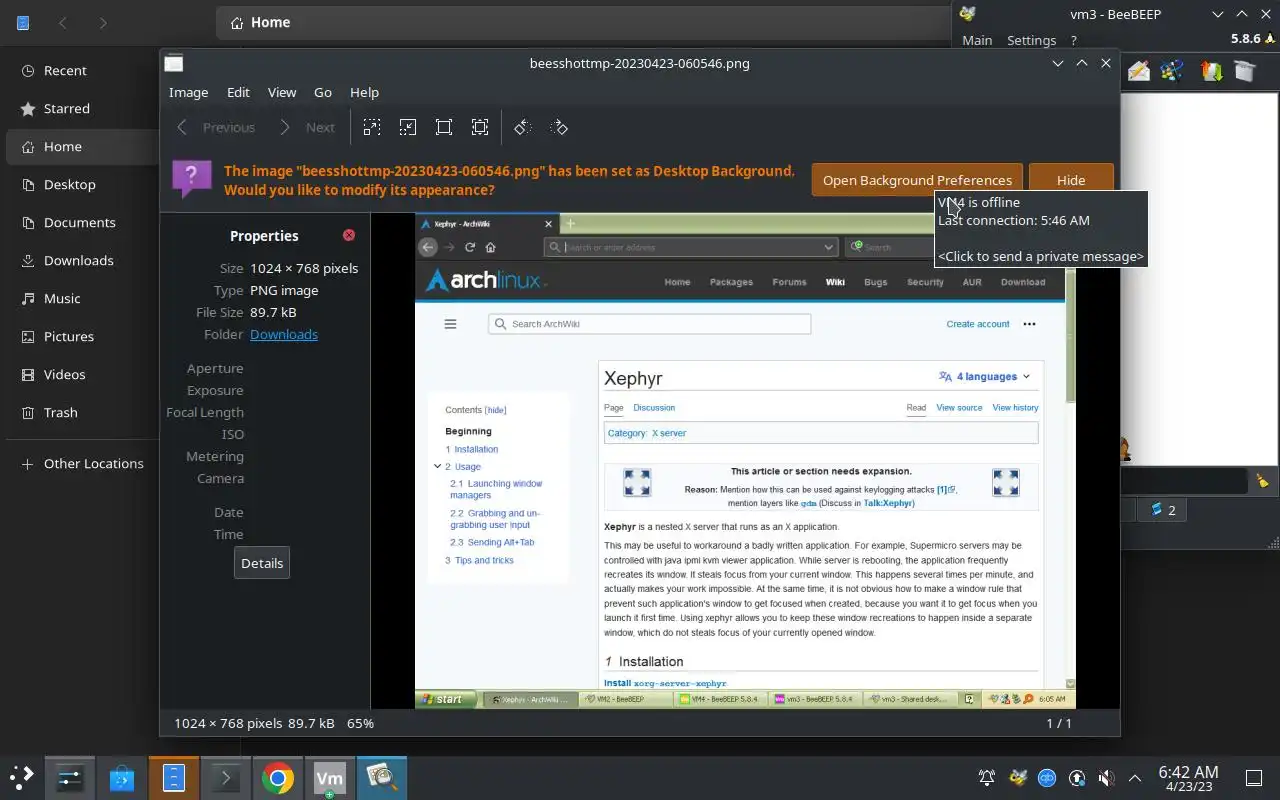Screen dimensions: 1280x800
Task: Open Other Locations in the sidebar
Action: click(80, 463)
